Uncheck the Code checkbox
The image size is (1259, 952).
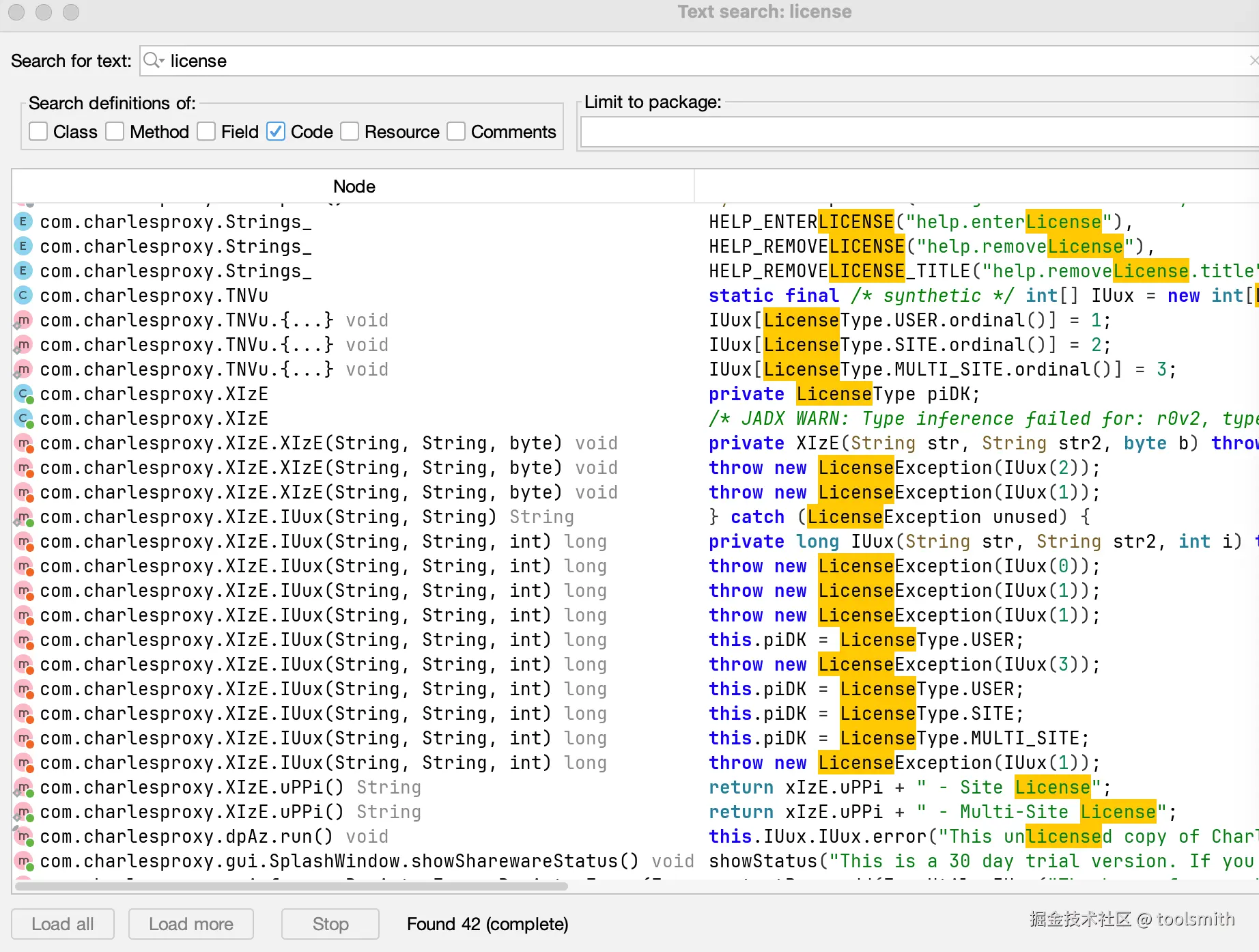coord(276,131)
